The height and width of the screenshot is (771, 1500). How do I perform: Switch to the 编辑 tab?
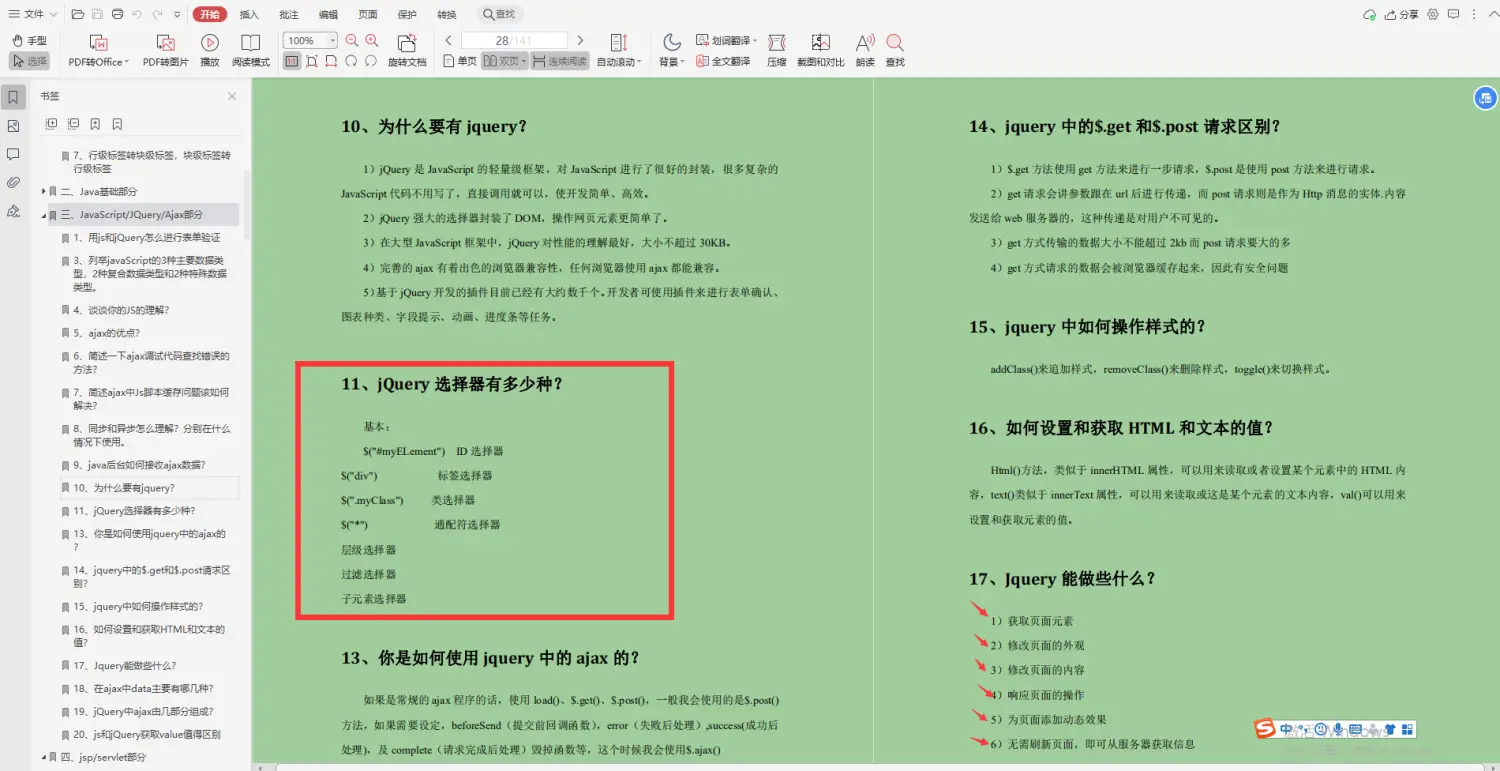[x=328, y=14]
